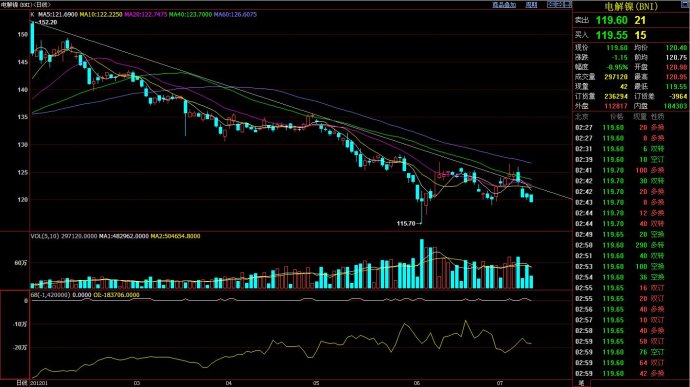Click the MA2:504654.8000 volume average label
The width and height of the screenshot is (690, 387).
point(176,236)
